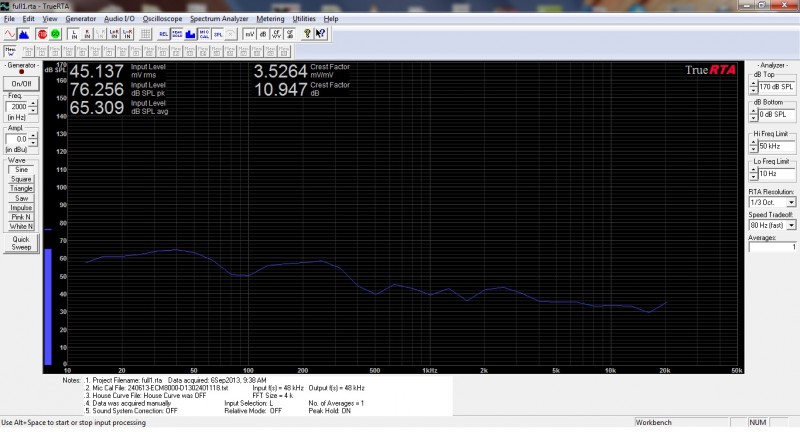Viewport: 800px width, 432px height.
Task: Click the dB Top field 170 dB SPL
Action: (776, 87)
